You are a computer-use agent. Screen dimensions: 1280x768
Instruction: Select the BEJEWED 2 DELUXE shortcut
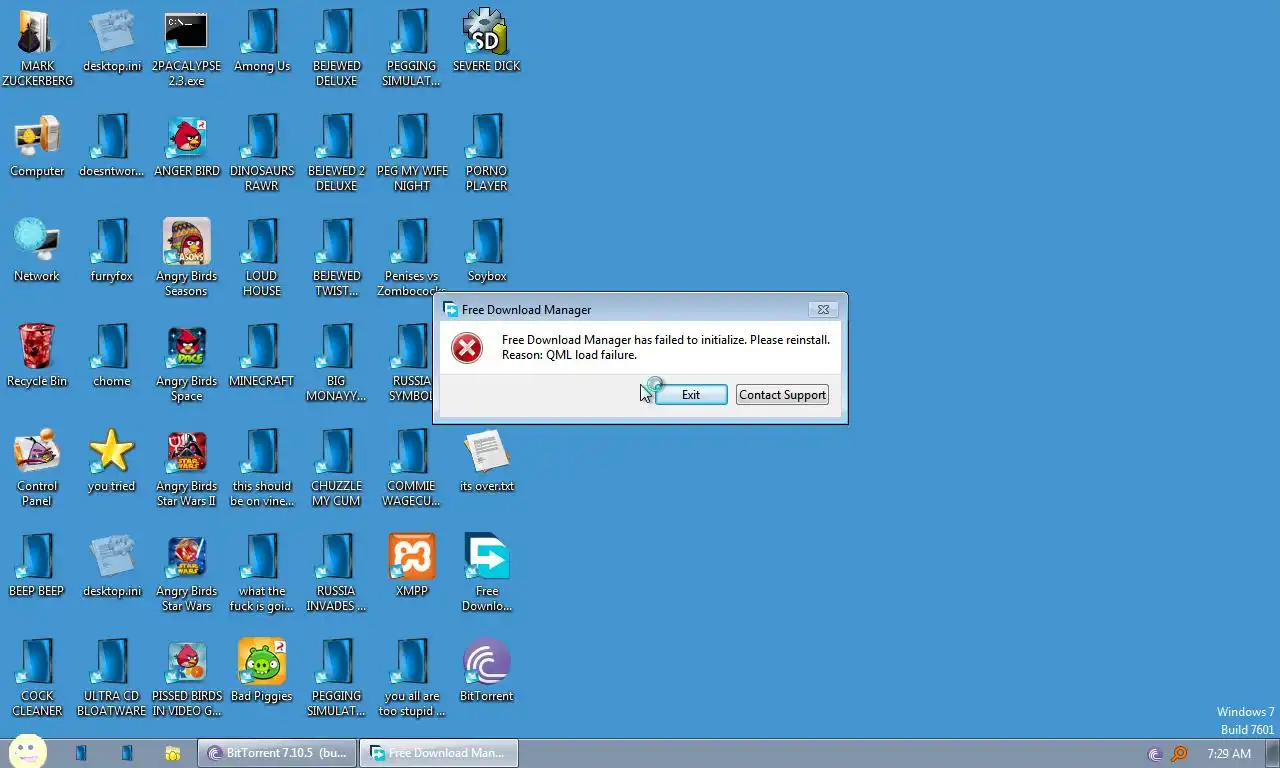pyautogui.click(x=337, y=152)
